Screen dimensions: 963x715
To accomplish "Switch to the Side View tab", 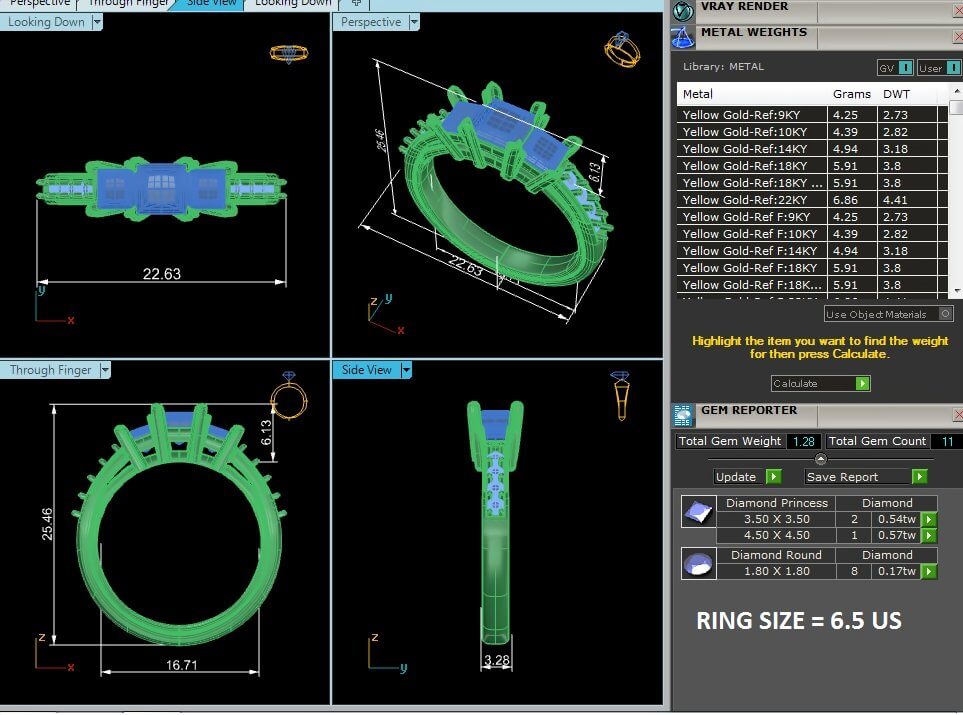I will [x=211, y=3].
